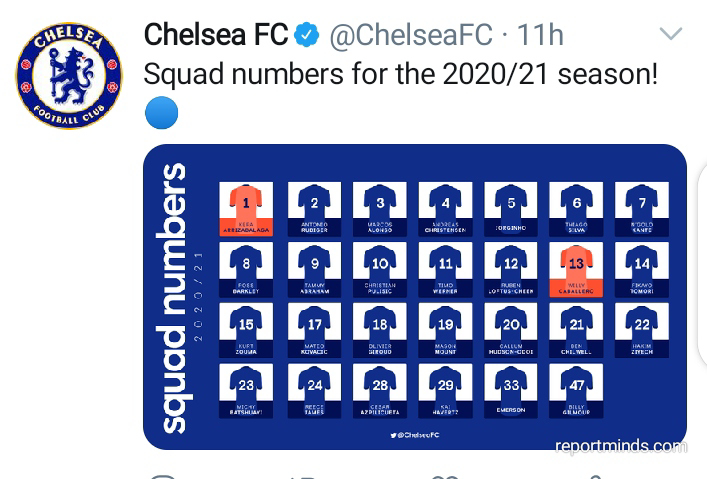707x479 pixels.
Task: Click shirt number 10 Christian Pulisic
Action: click(380, 269)
